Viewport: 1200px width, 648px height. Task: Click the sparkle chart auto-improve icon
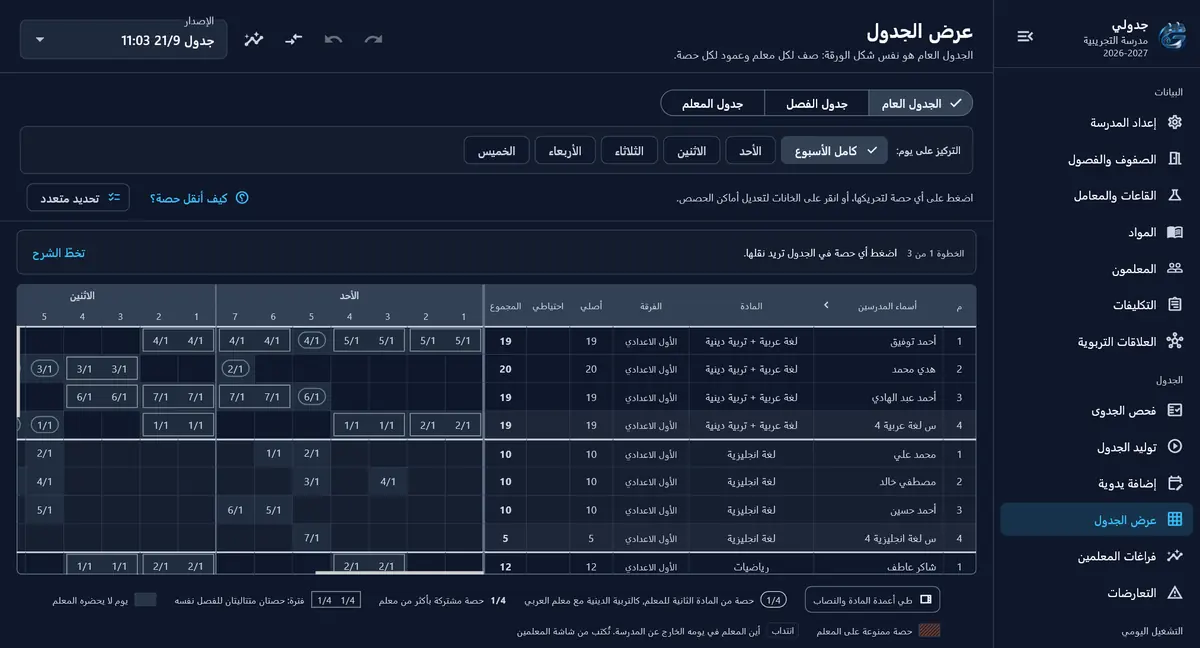254,40
